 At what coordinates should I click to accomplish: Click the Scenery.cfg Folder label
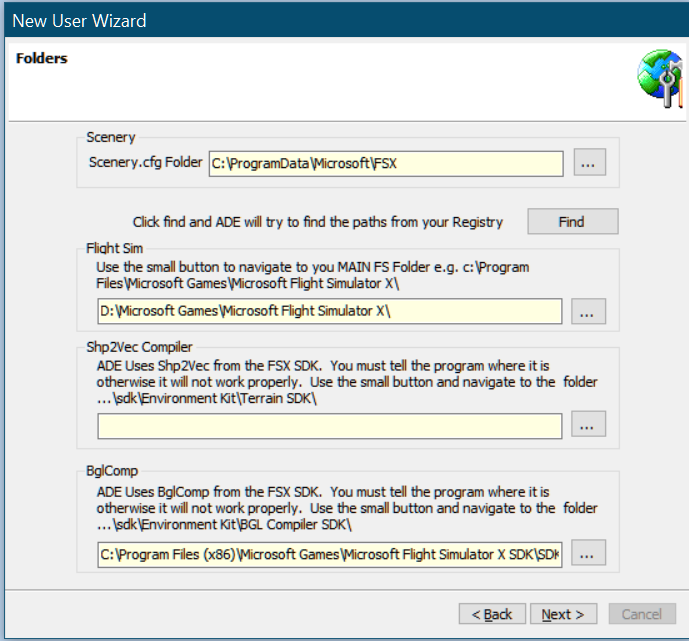tap(145, 163)
